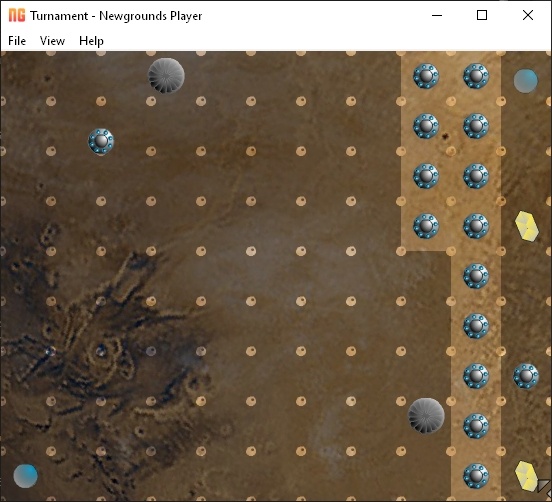Select the top-left turret in the sand strip

[426, 76]
